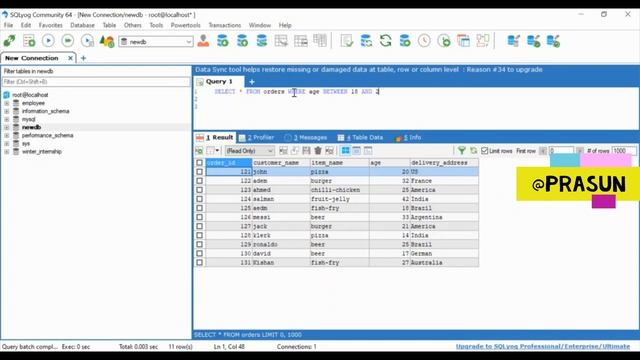Click the query builder grid icon

point(463,41)
